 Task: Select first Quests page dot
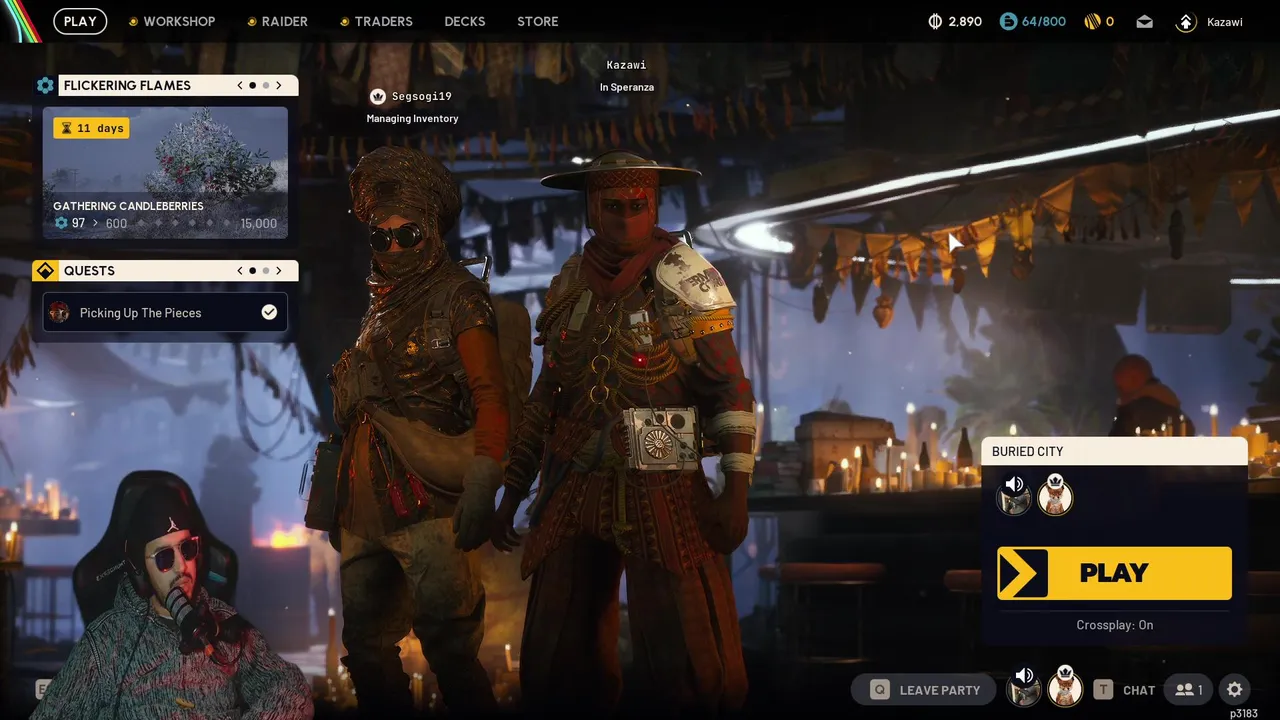[x=252, y=271]
